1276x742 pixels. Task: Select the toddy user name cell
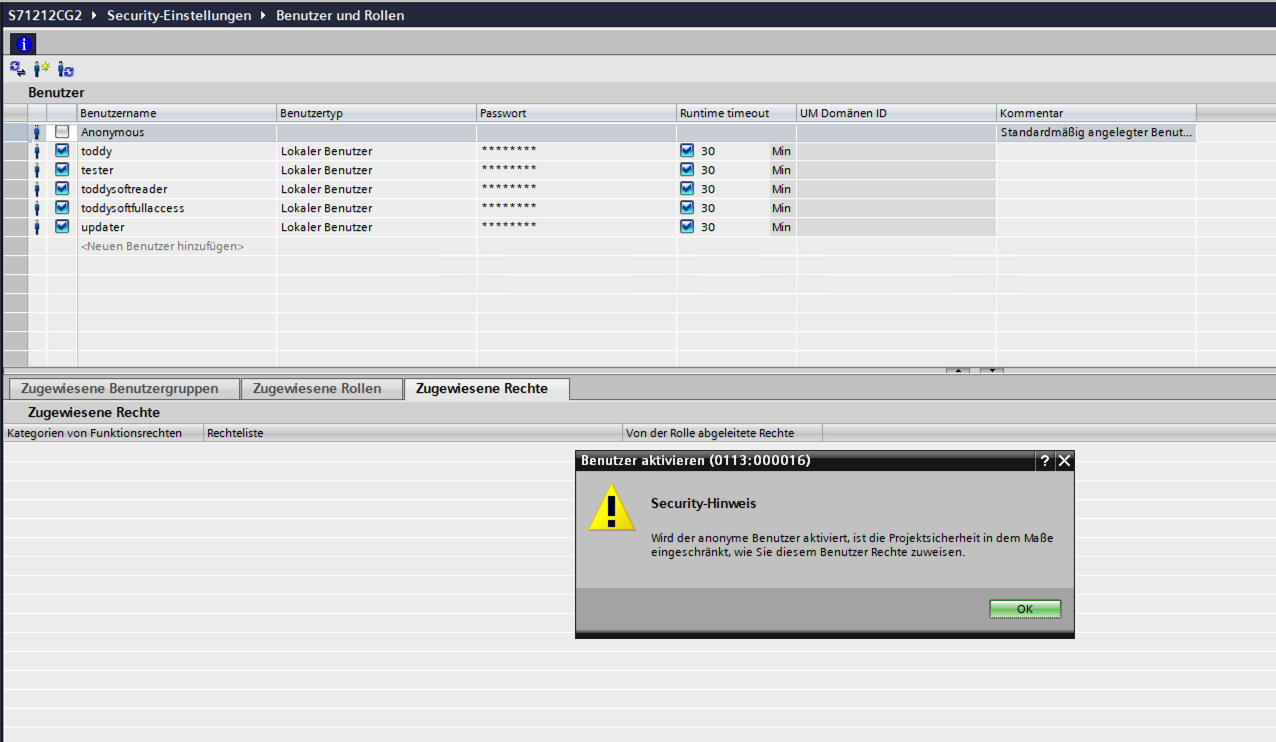[177, 151]
